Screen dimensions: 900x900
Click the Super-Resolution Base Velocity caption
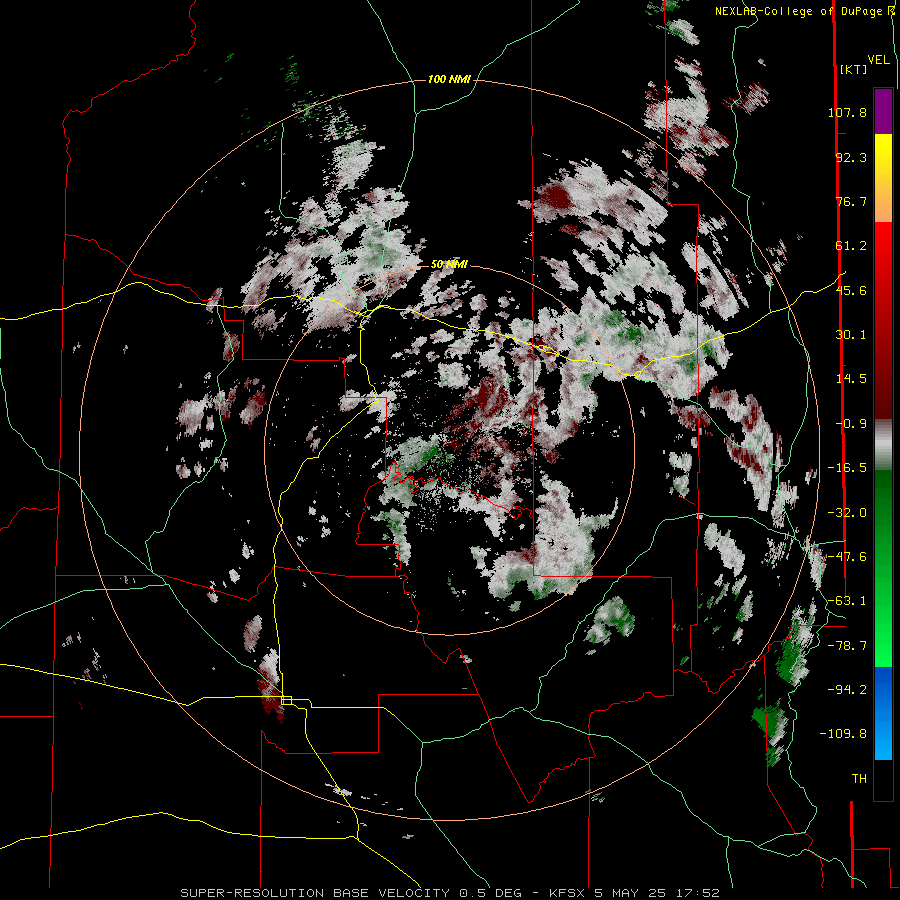pos(449,893)
